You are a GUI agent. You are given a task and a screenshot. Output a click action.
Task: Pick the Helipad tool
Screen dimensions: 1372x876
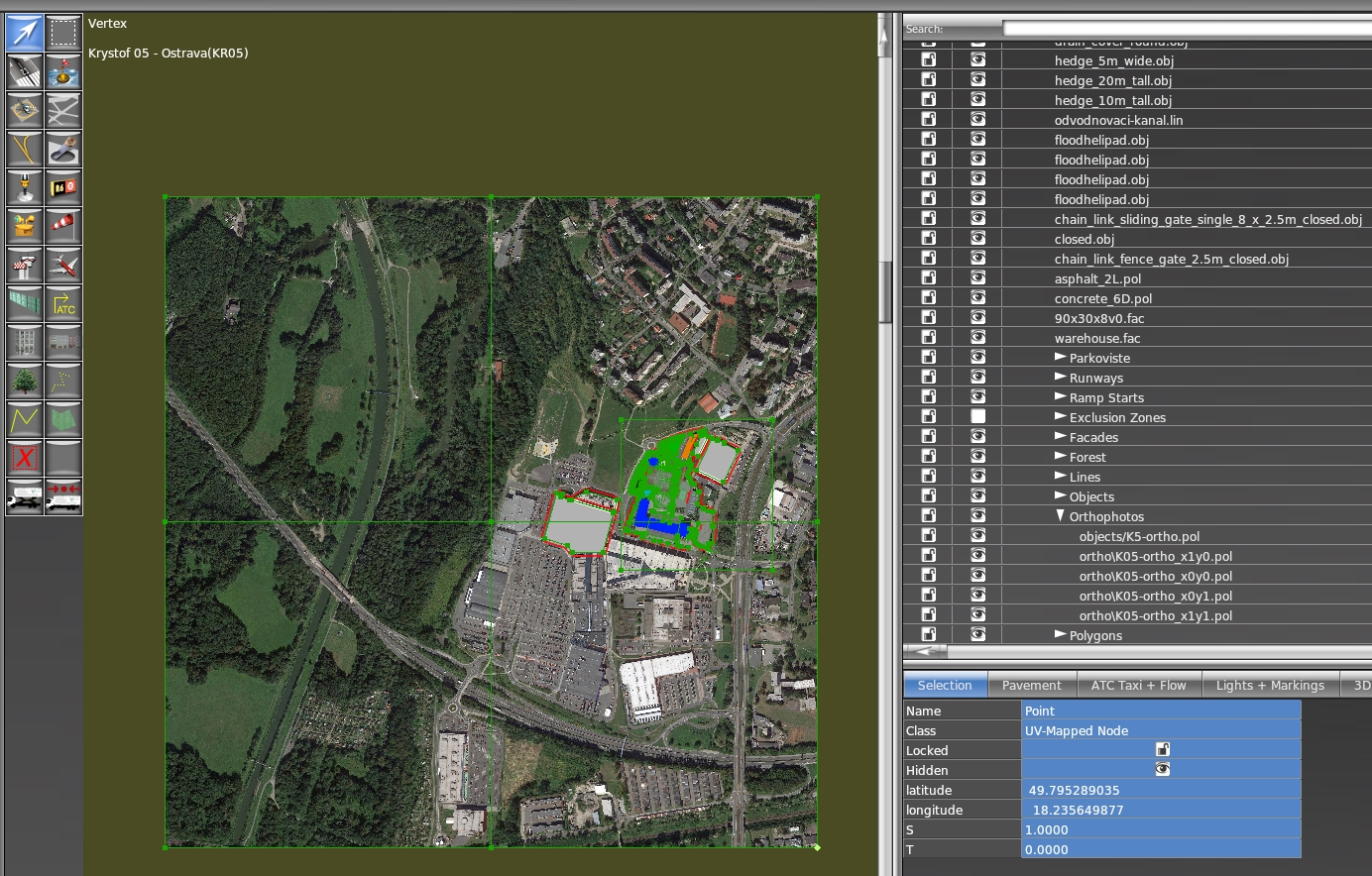click(24, 110)
